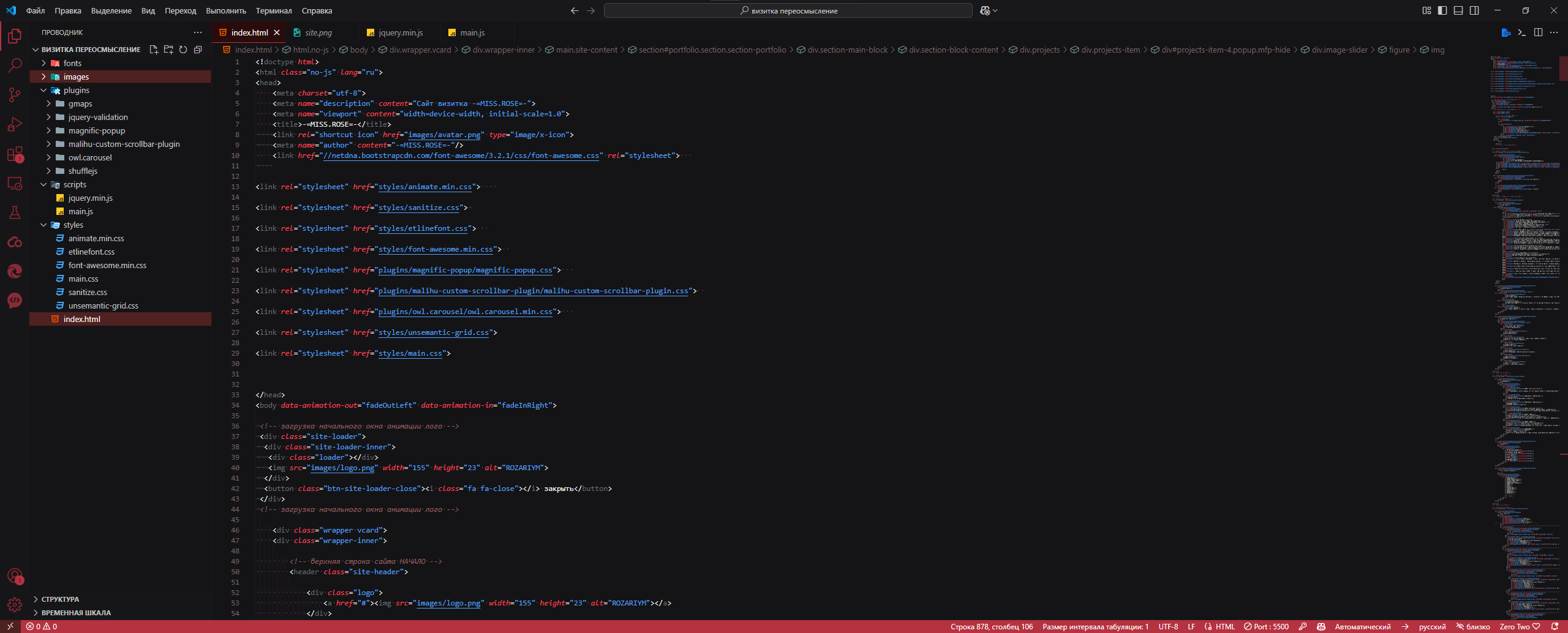Open the Extensions view

(15, 154)
